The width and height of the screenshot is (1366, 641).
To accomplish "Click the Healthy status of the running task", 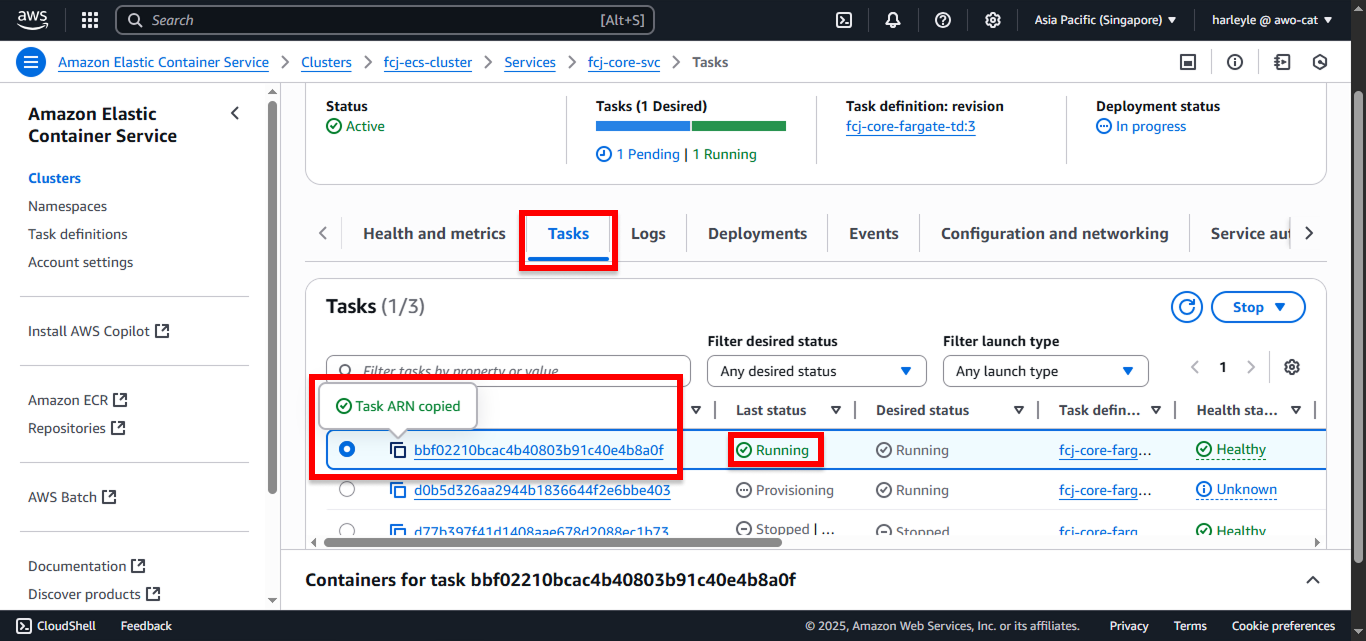I will pyautogui.click(x=1231, y=450).
